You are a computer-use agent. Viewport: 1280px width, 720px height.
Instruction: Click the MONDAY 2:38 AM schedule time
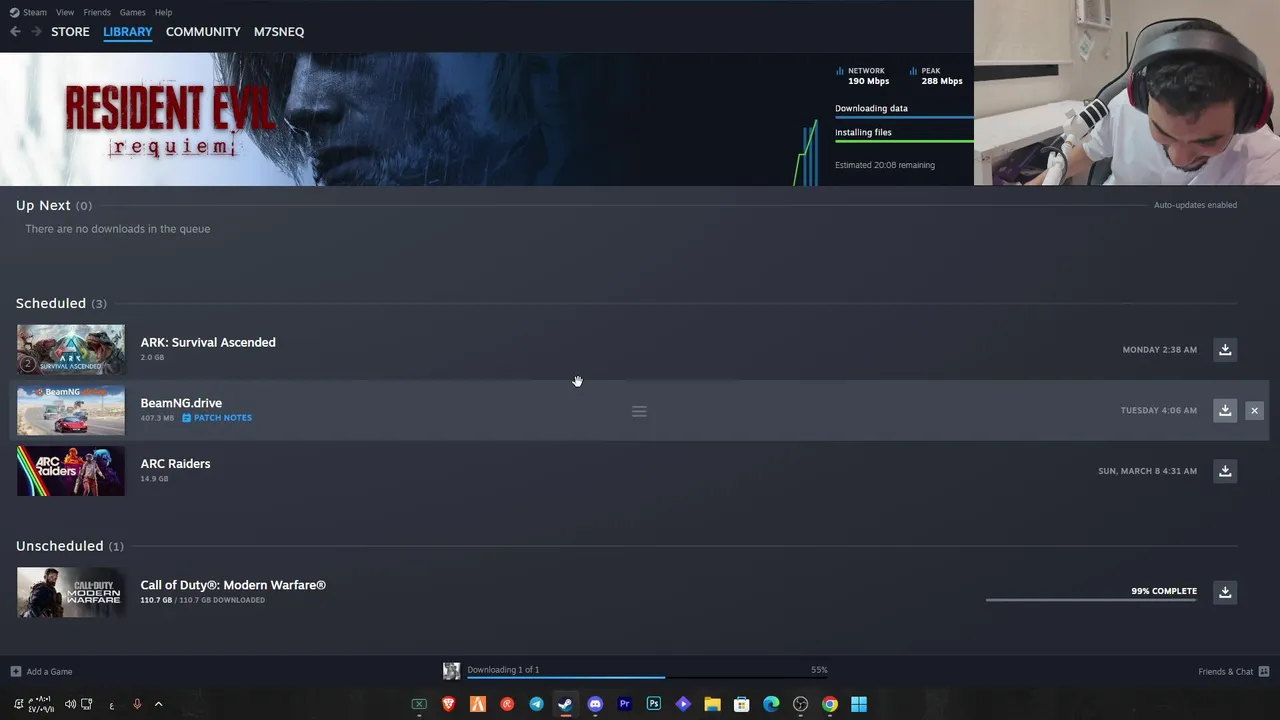[1160, 350]
